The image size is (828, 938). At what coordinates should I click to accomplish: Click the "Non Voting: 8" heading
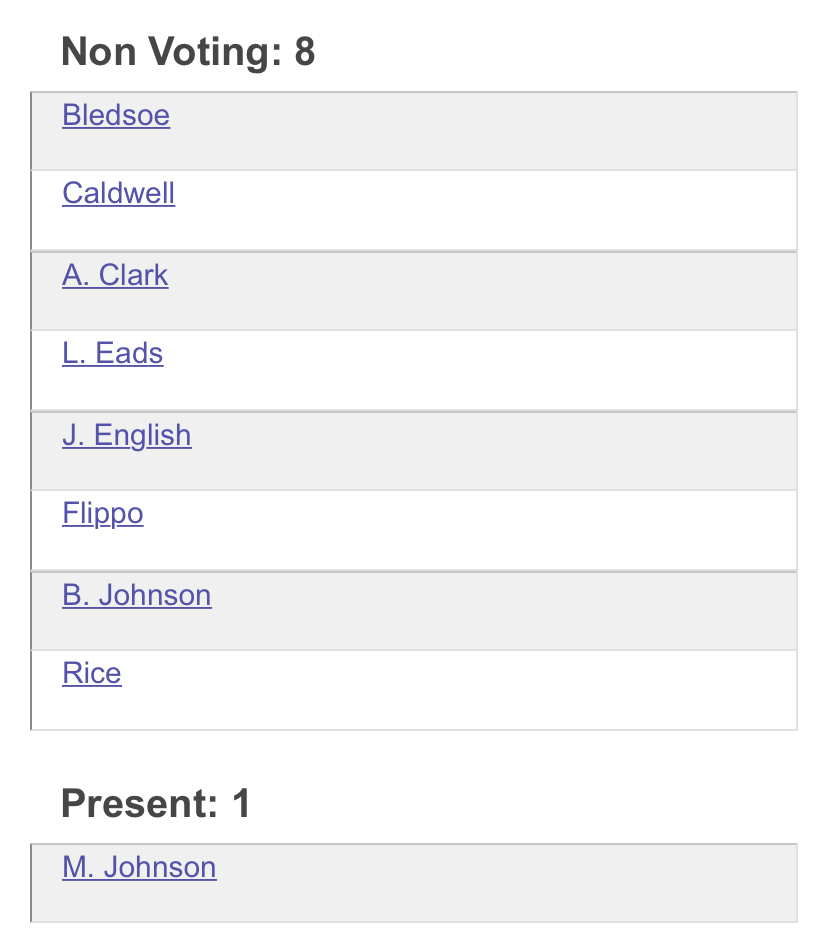188,52
